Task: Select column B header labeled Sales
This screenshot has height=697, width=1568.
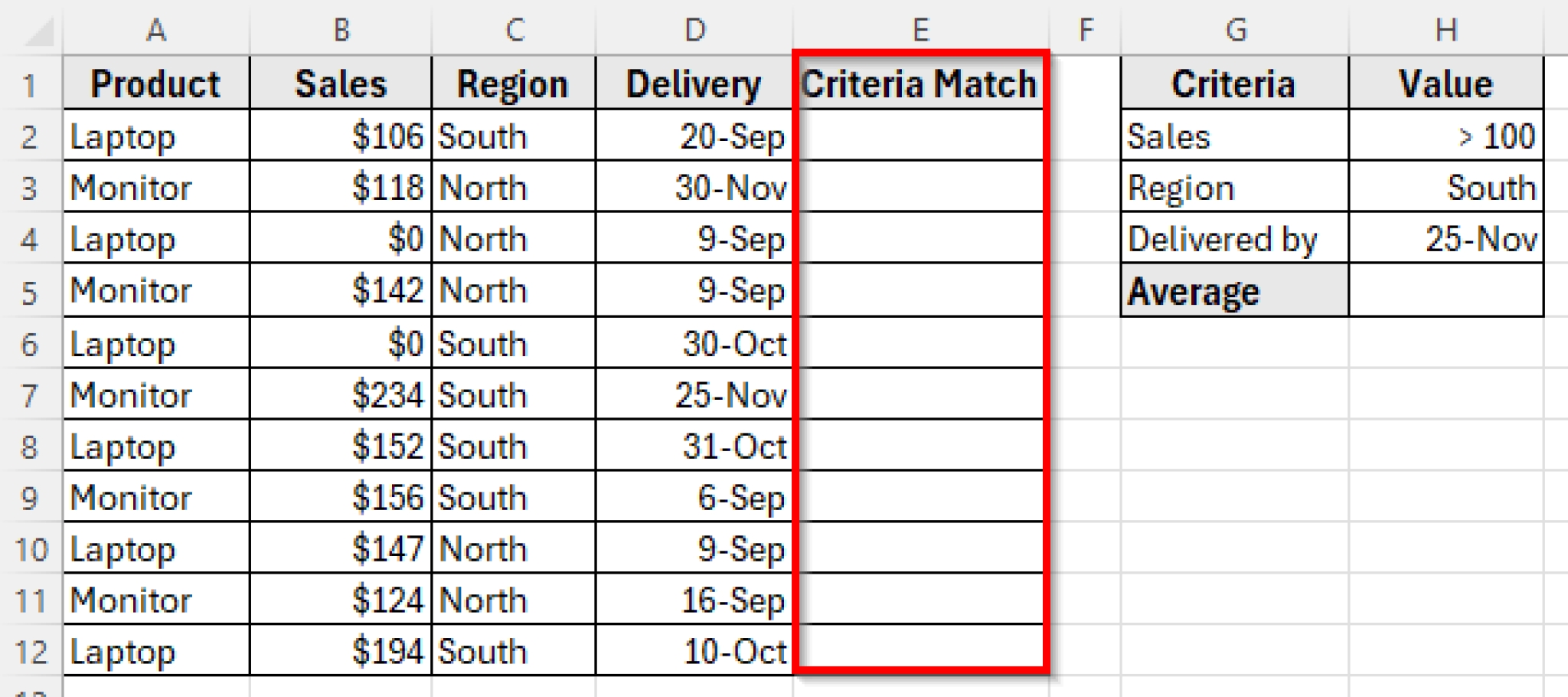Action: pyautogui.click(x=341, y=31)
